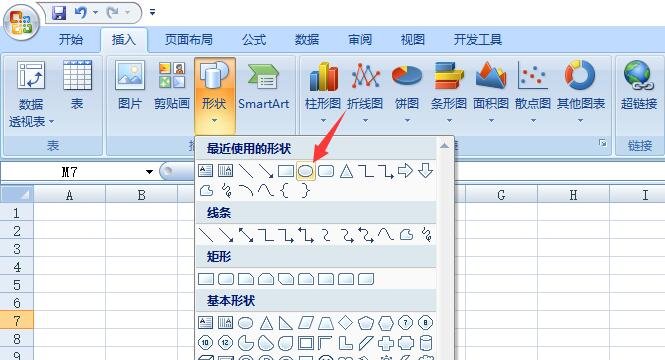Image resolution: width=665 pixels, height=360 pixels.
Task: Pick the down arrow in recent shapes
Action: [425, 170]
